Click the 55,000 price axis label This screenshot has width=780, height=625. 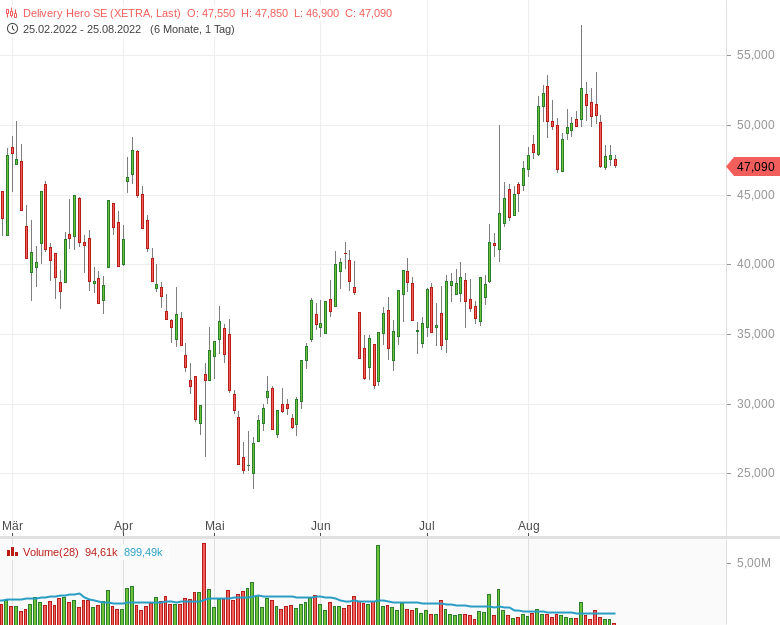click(x=756, y=55)
